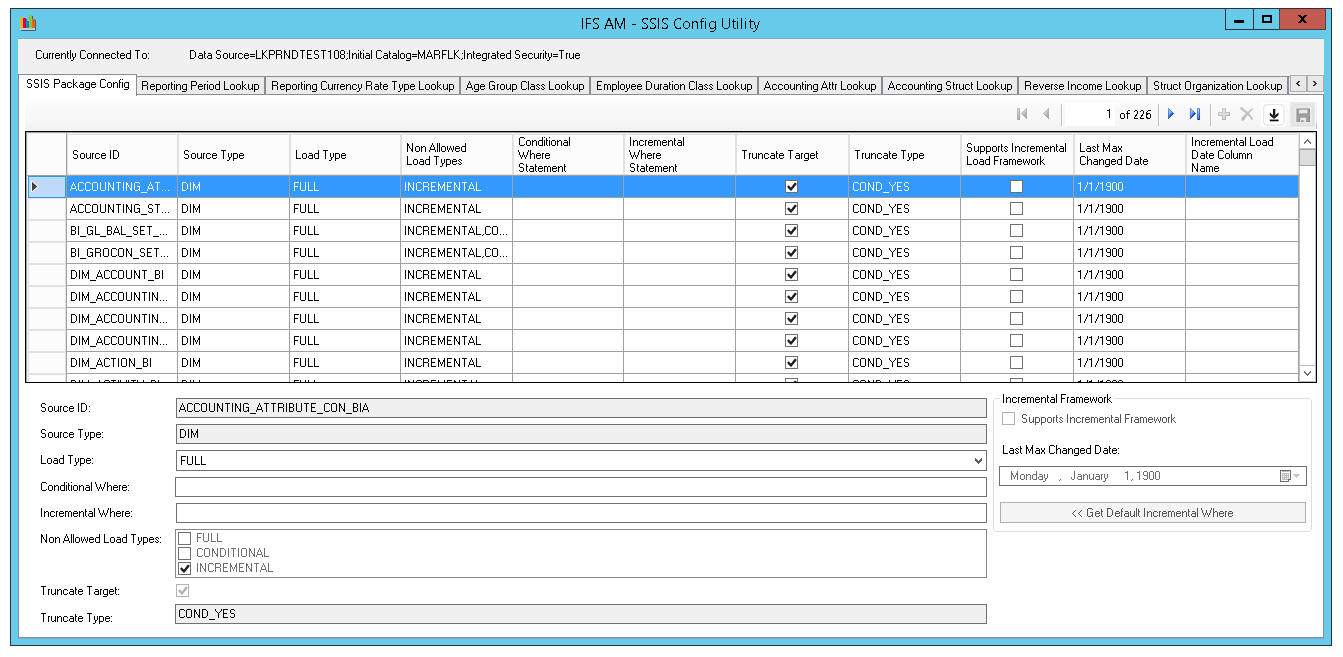Click the delete record X icon
The image size is (1343, 657).
tap(1247, 115)
